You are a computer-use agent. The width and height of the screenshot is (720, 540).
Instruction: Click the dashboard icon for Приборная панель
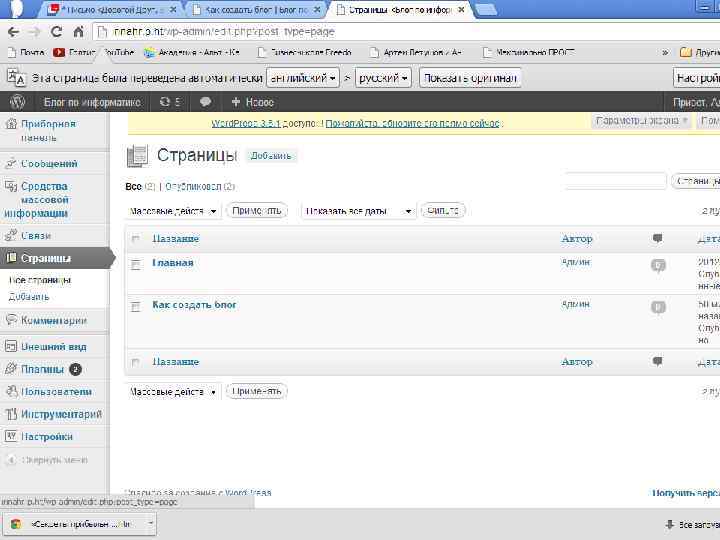11,124
